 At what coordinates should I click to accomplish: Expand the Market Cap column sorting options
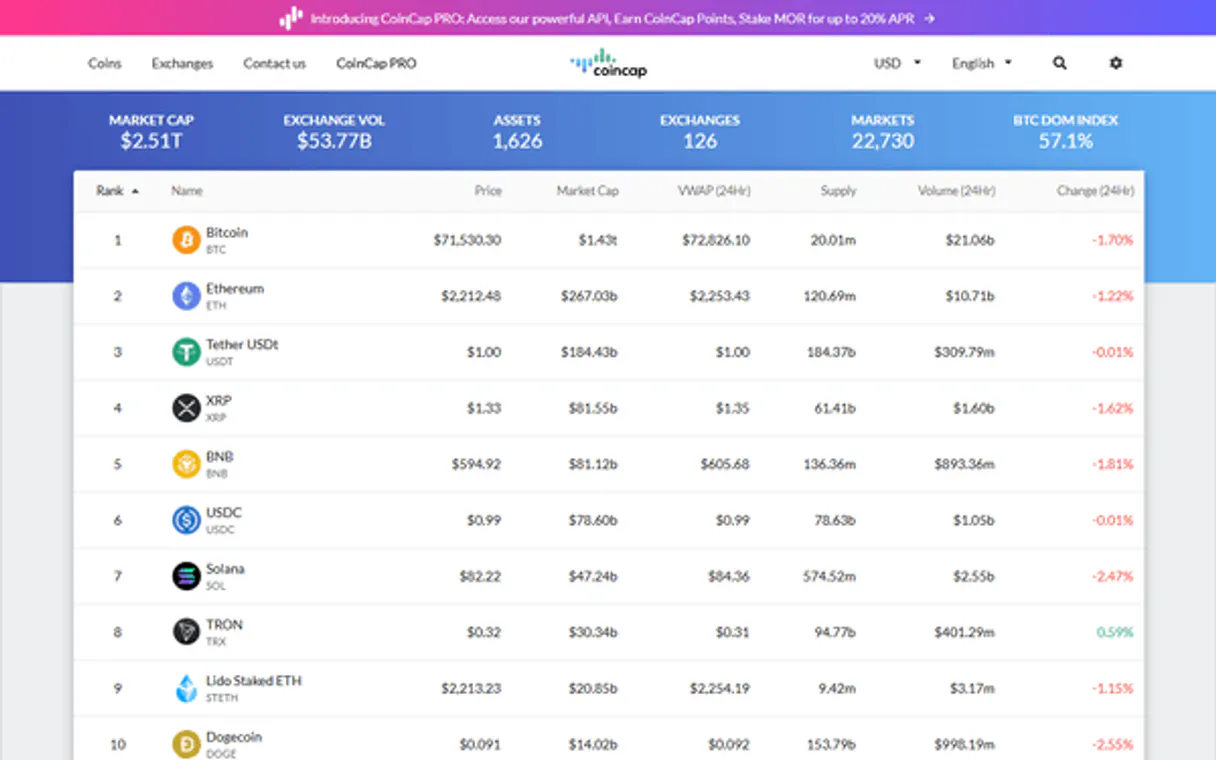click(588, 190)
